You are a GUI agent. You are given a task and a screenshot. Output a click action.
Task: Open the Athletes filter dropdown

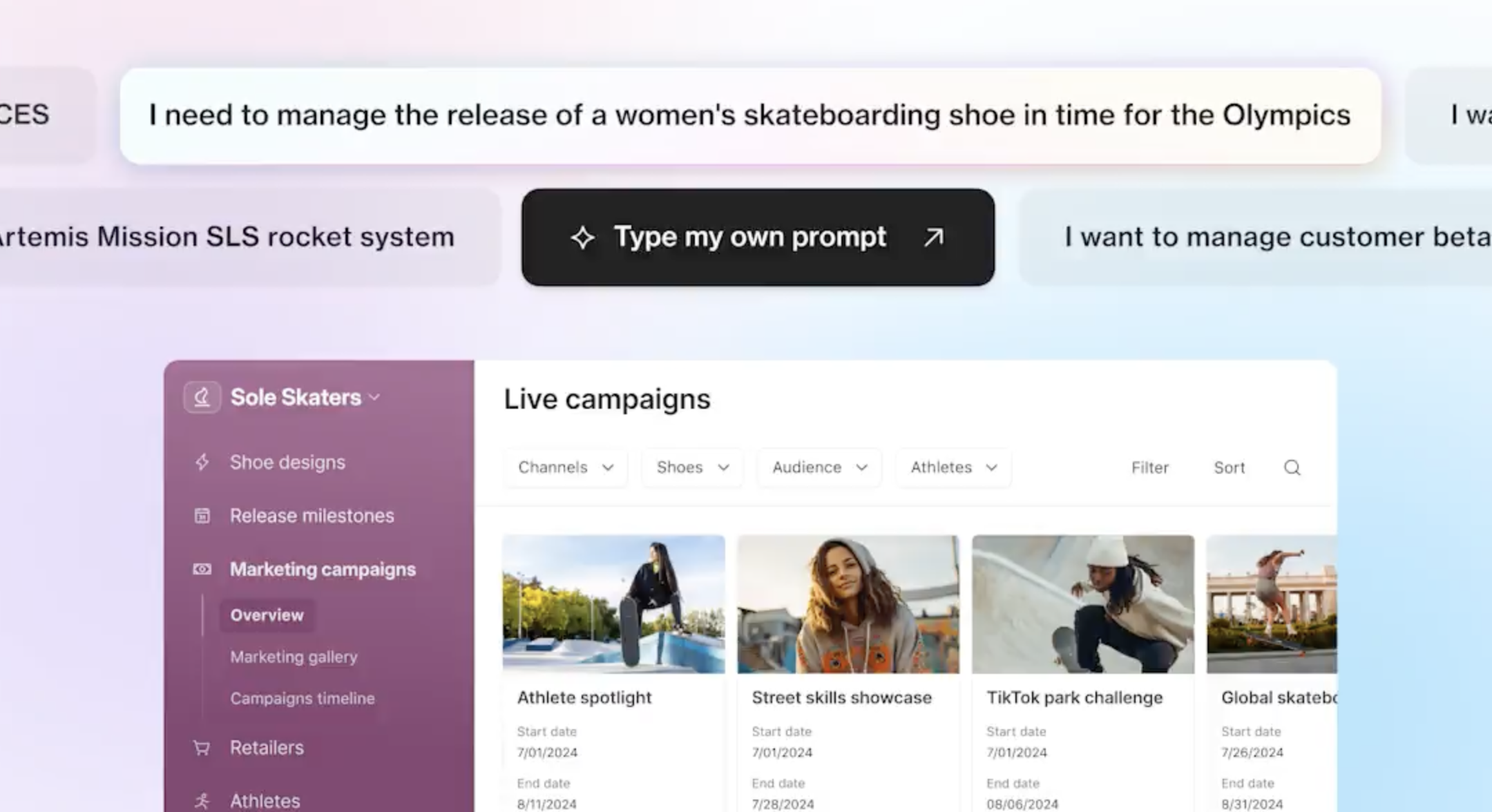tap(953, 467)
